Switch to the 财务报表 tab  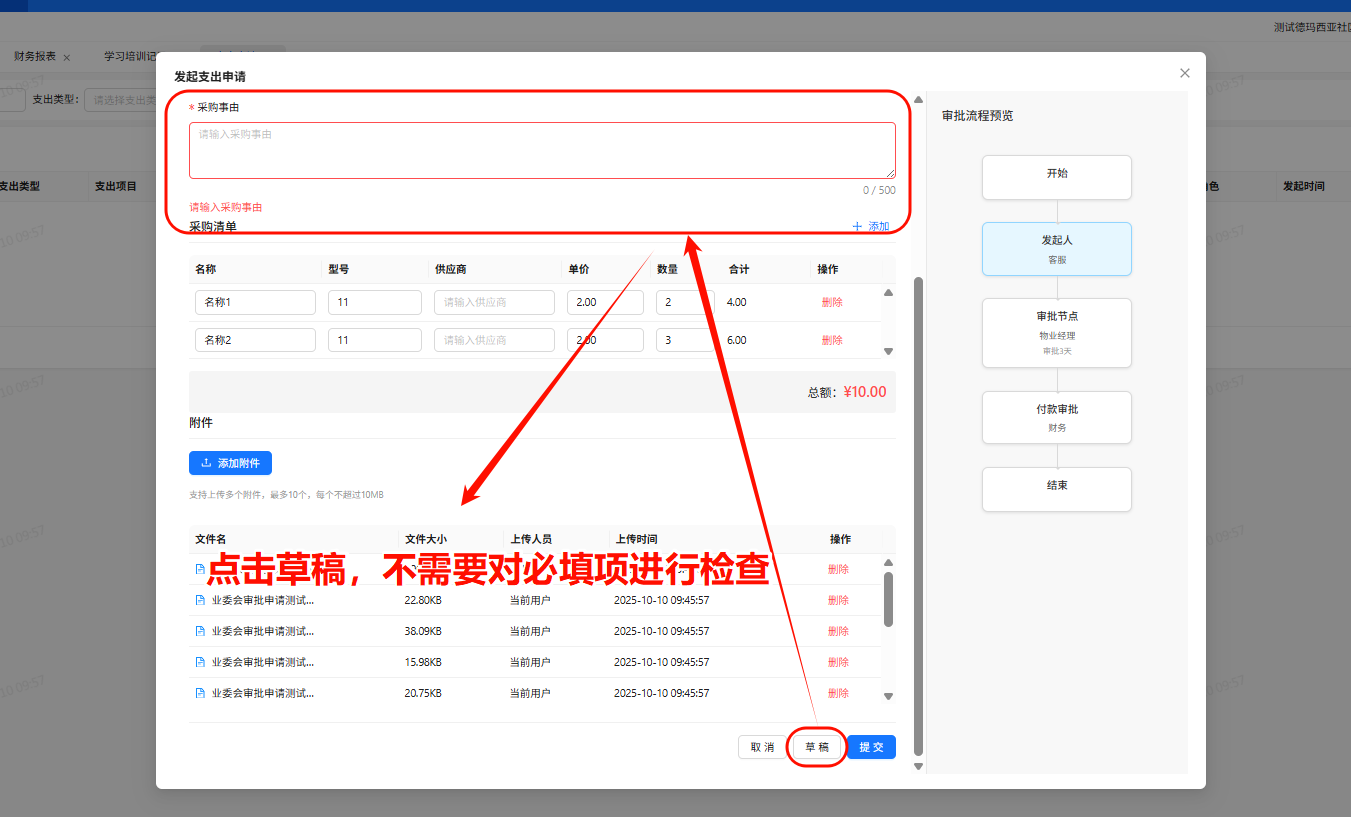pyautogui.click(x=35, y=57)
